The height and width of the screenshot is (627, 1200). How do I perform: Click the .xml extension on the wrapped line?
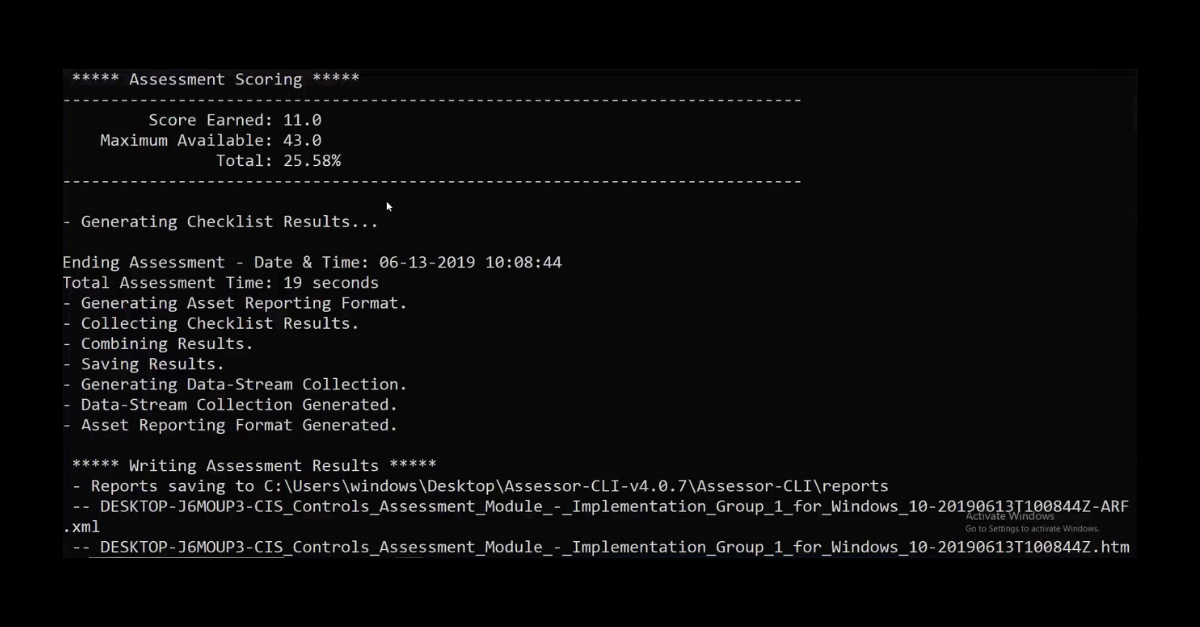[81, 527]
